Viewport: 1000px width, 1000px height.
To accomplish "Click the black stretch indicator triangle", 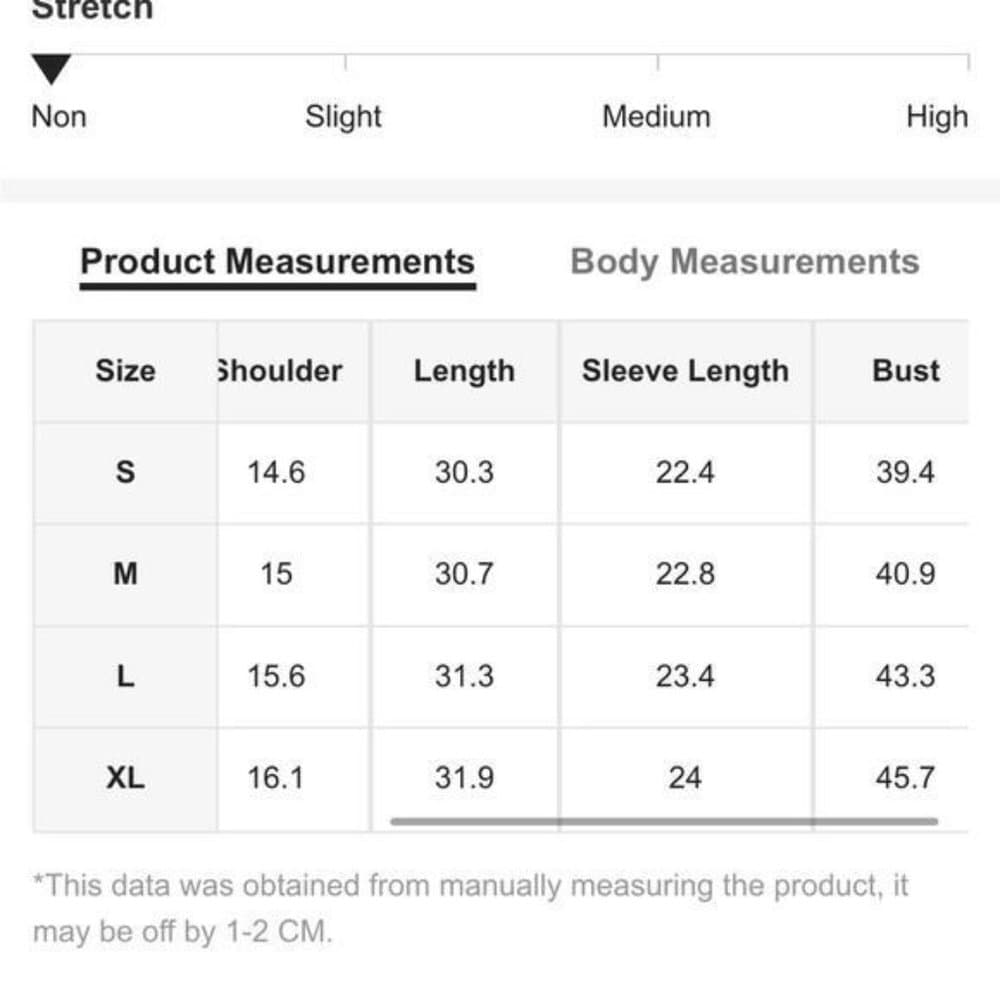I will (51, 70).
